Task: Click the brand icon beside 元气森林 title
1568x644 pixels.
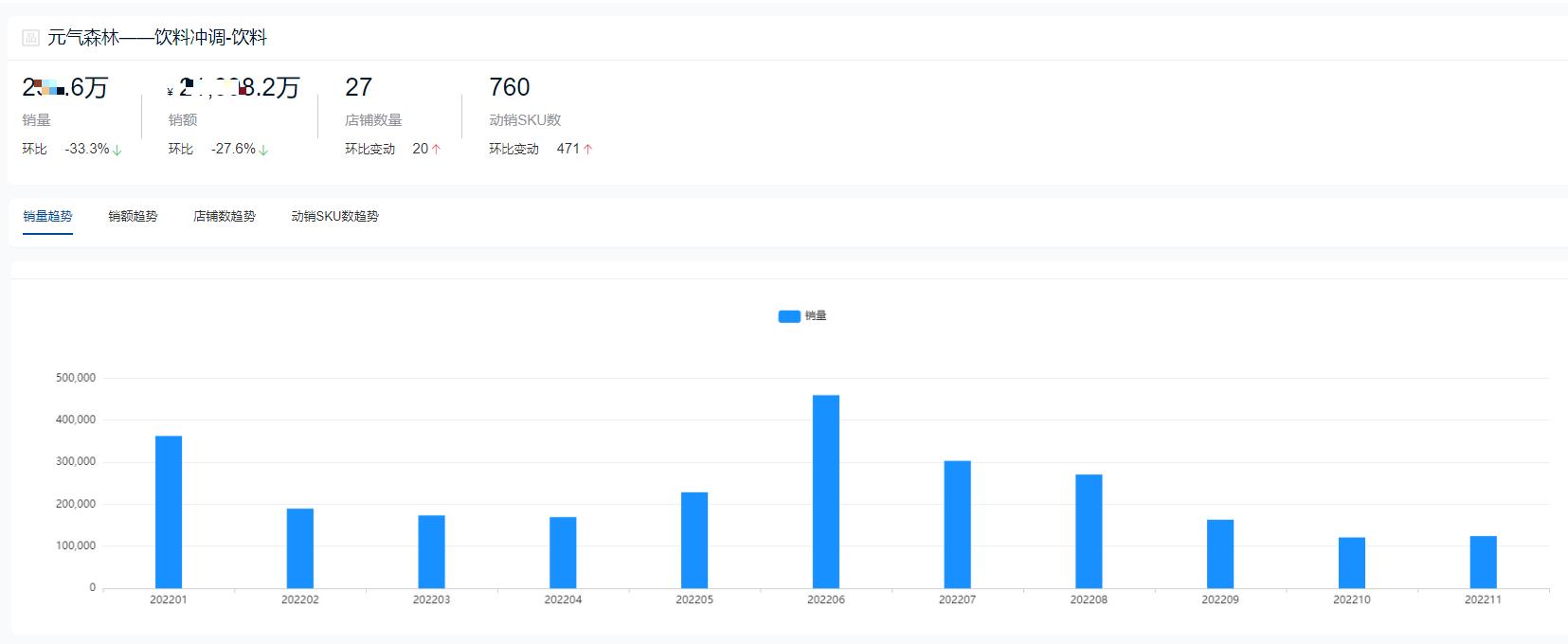Action: 30,39
